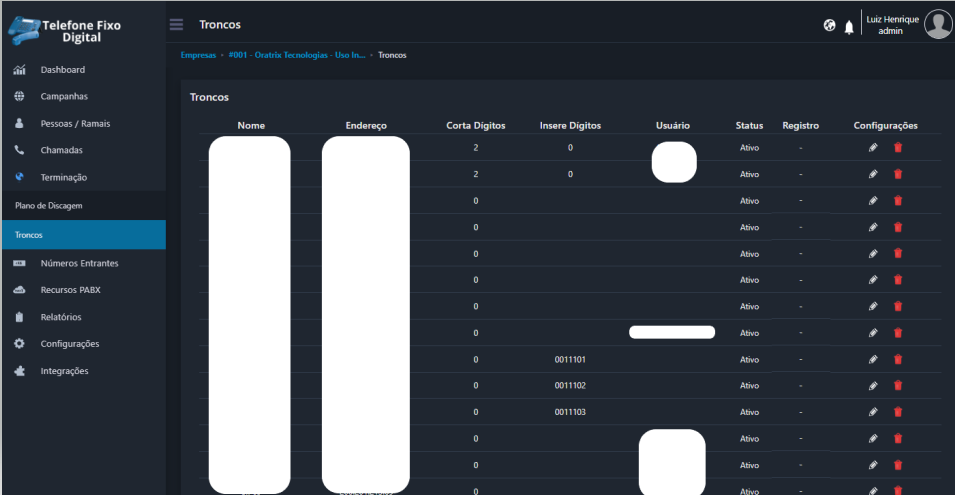The width and height of the screenshot is (955, 495).
Task: Delete the first trunk with trash icon
Action: point(898,147)
